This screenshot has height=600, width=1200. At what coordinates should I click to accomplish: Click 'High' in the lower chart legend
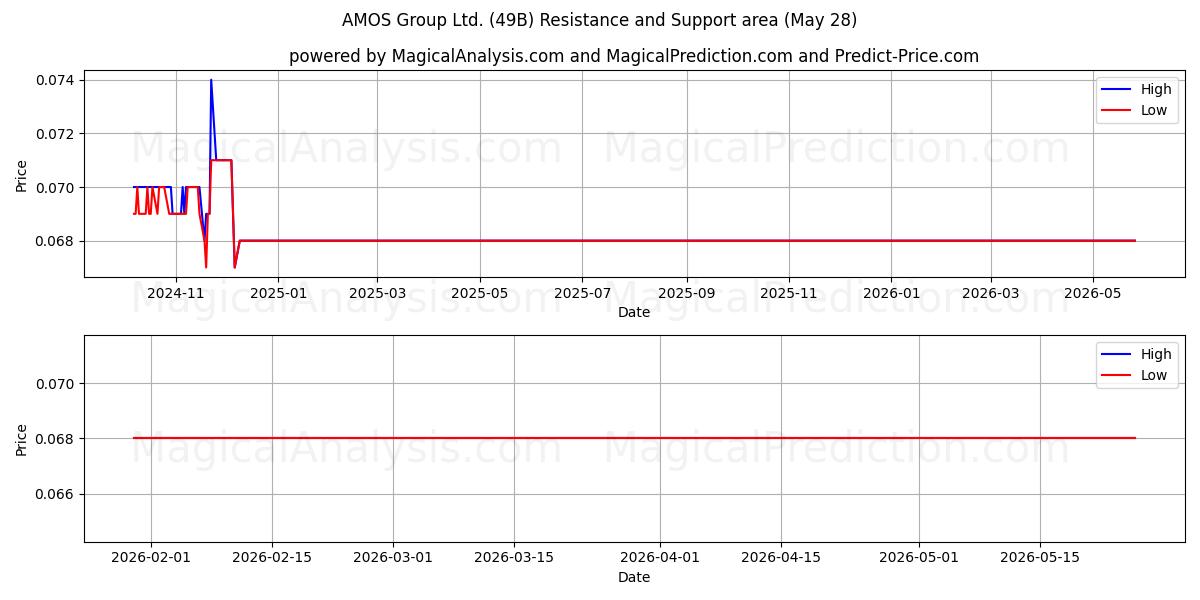pyautogui.click(x=1156, y=354)
